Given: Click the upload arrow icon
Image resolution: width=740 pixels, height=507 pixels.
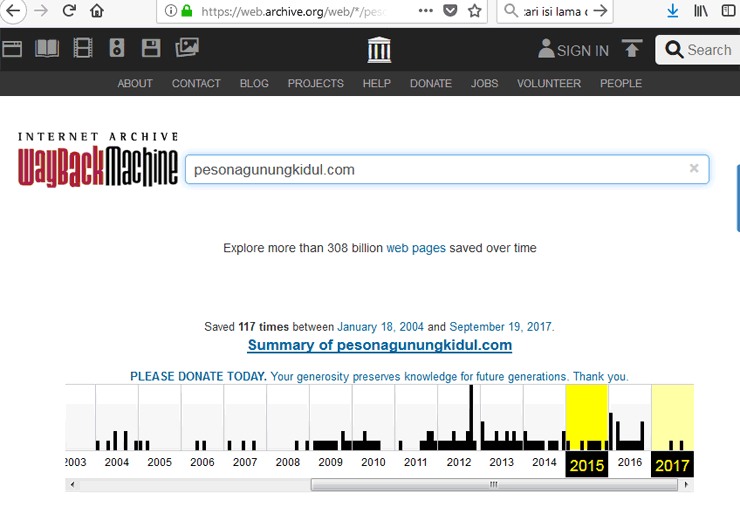Looking at the screenshot, I should tap(632, 49).
